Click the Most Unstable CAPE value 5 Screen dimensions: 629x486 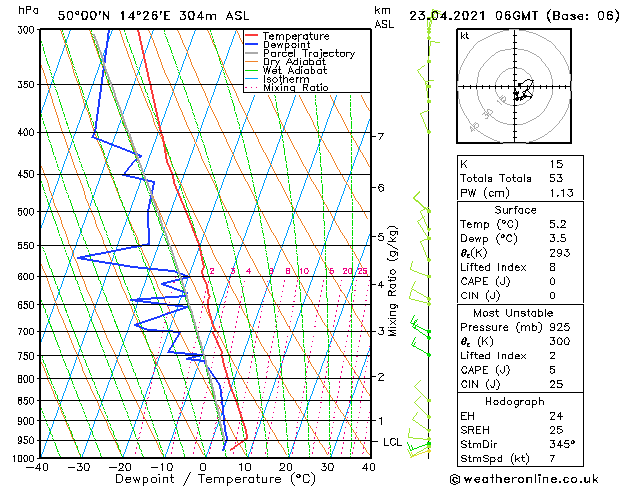click(553, 370)
